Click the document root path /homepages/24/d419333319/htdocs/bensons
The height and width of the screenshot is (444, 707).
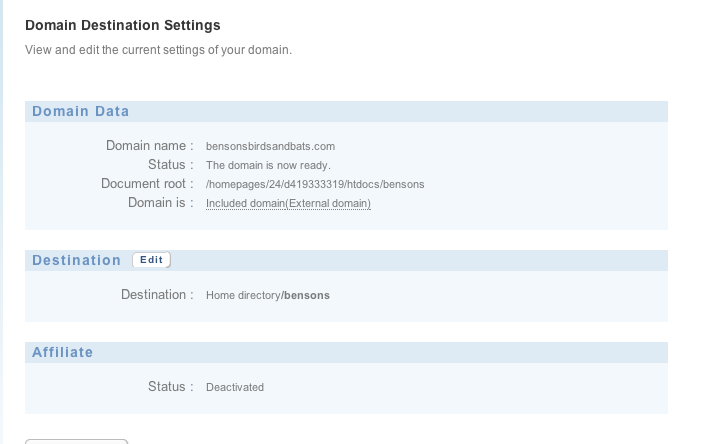[x=315, y=184]
